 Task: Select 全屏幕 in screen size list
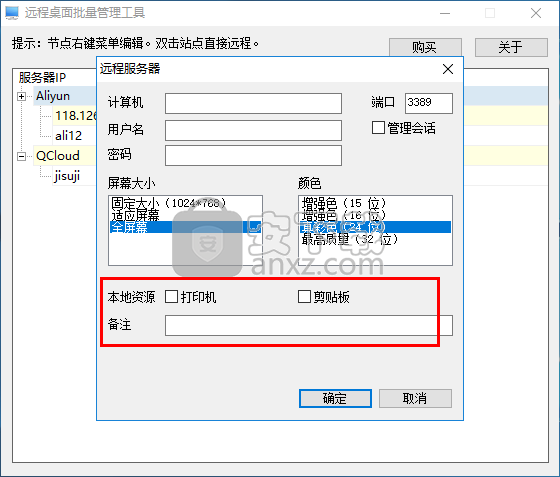(x=185, y=227)
